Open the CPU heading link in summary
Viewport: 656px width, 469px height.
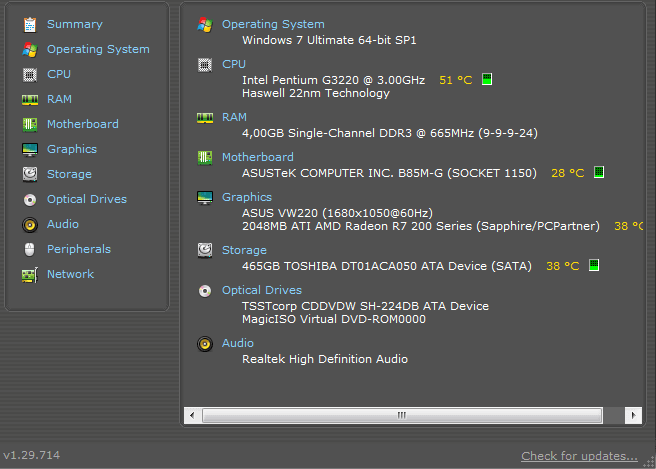point(233,64)
